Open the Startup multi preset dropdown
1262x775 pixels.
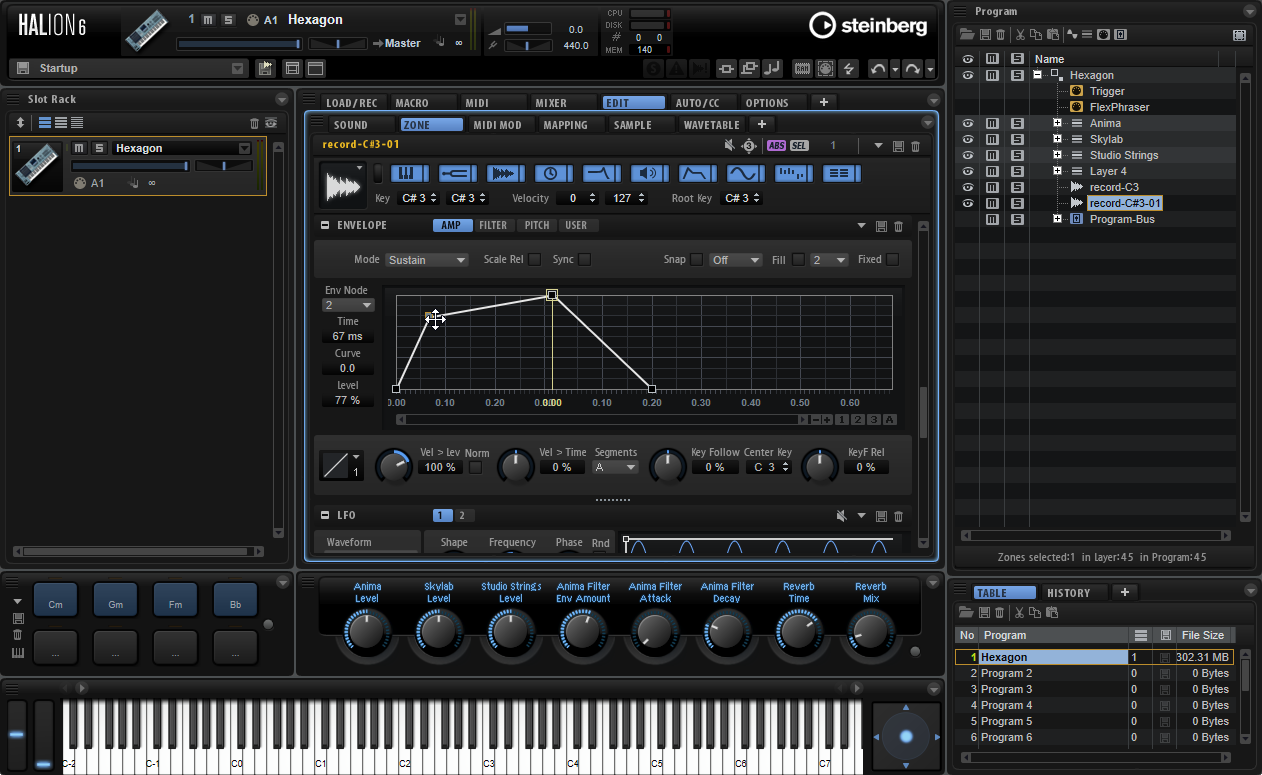[x=237, y=68]
